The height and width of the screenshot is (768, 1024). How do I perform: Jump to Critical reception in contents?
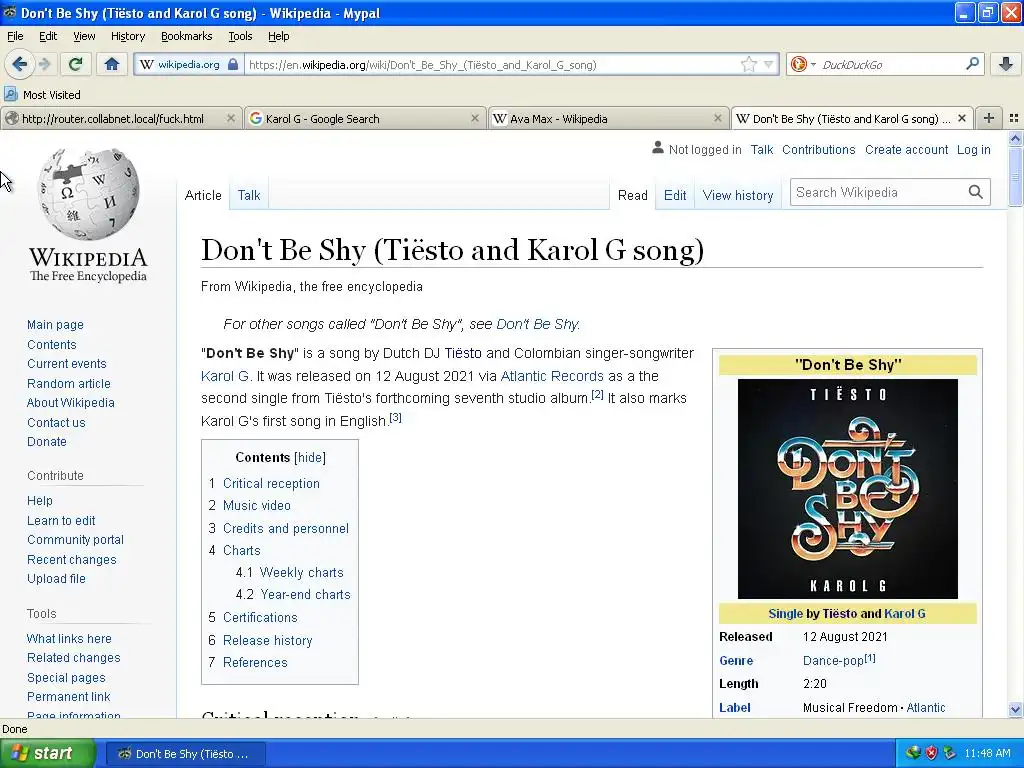tap(271, 484)
